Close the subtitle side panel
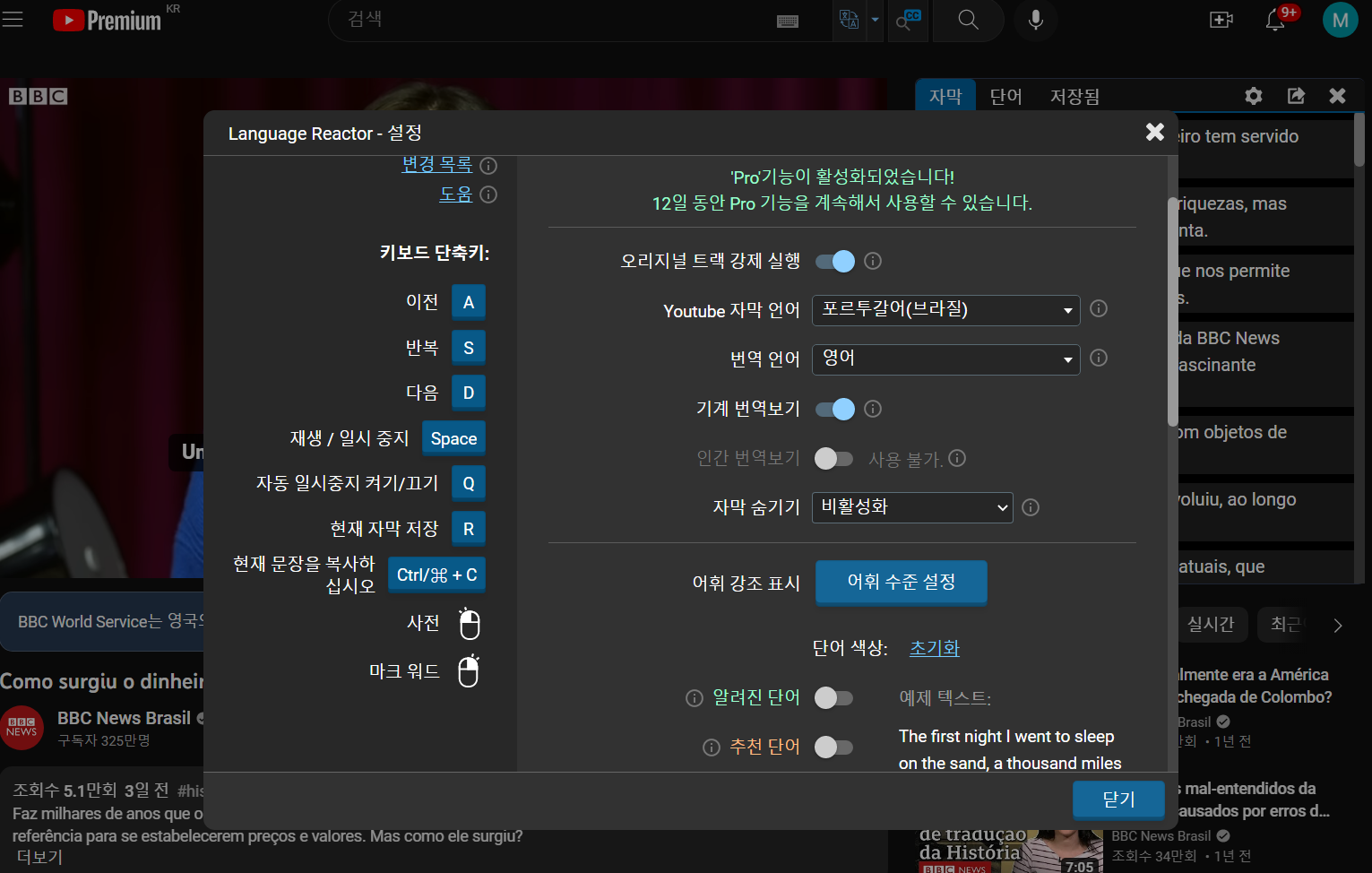Viewport: 1372px width, 873px height. pyautogui.click(x=1337, y=95)
